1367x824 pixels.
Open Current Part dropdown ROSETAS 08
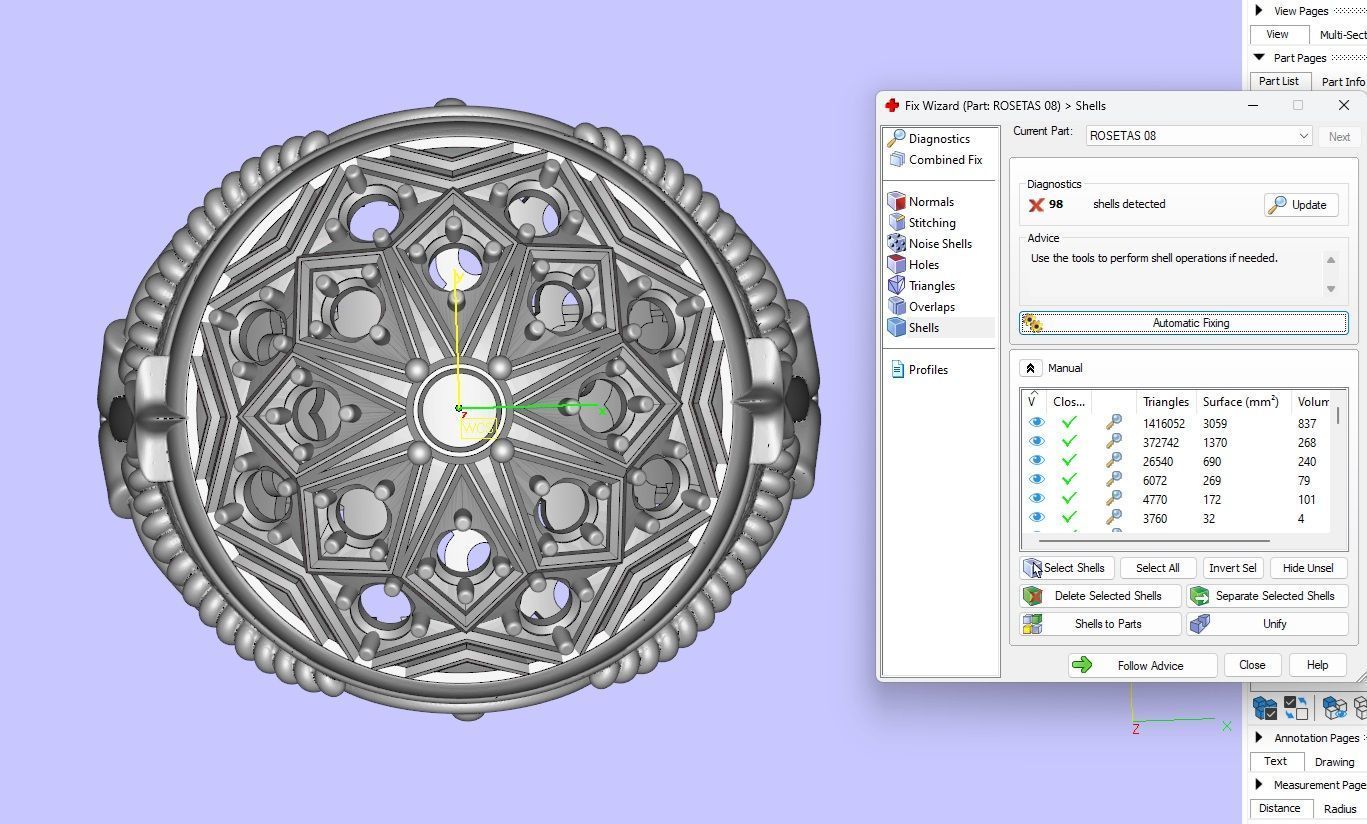[x=1199, y=136]
